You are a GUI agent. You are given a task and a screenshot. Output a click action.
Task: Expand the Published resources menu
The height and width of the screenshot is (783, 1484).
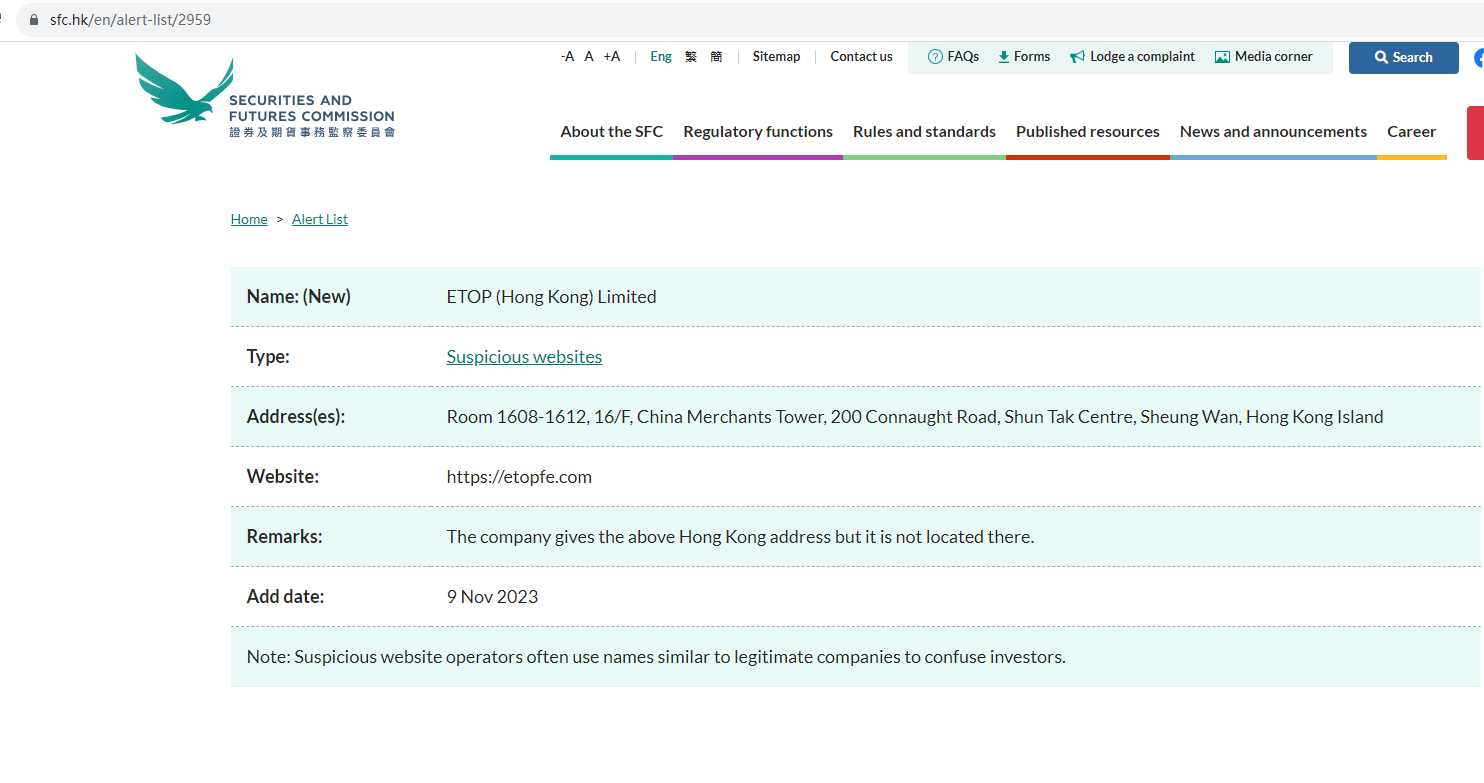point(1087,132)
